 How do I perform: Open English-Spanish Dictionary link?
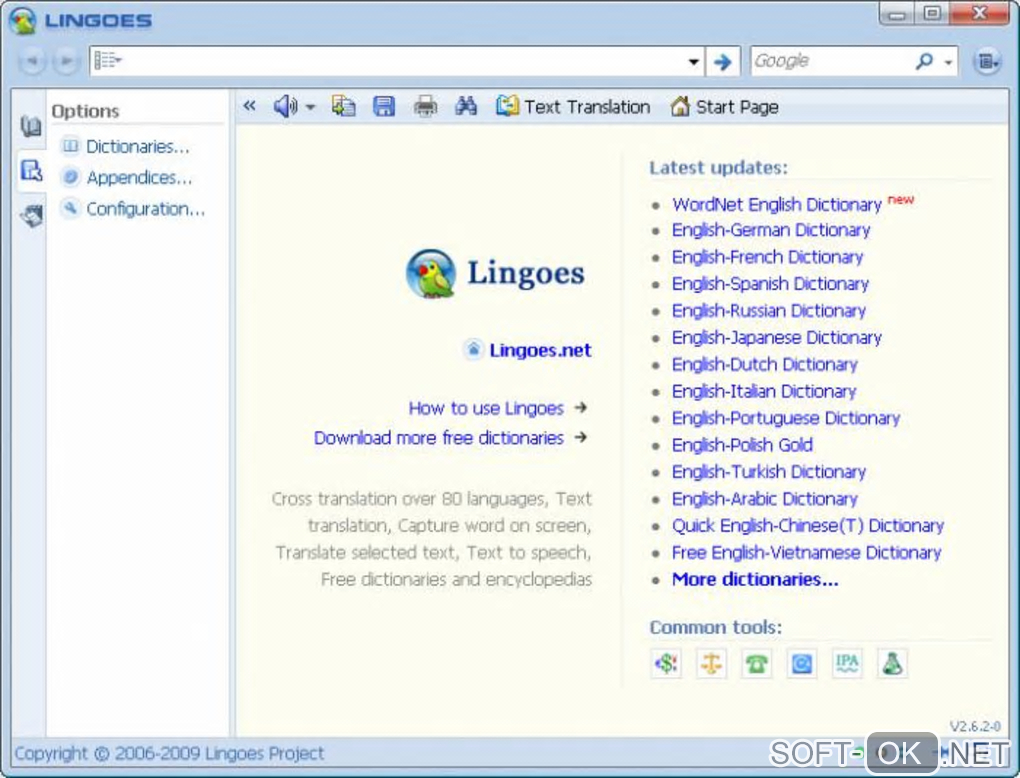770,284
